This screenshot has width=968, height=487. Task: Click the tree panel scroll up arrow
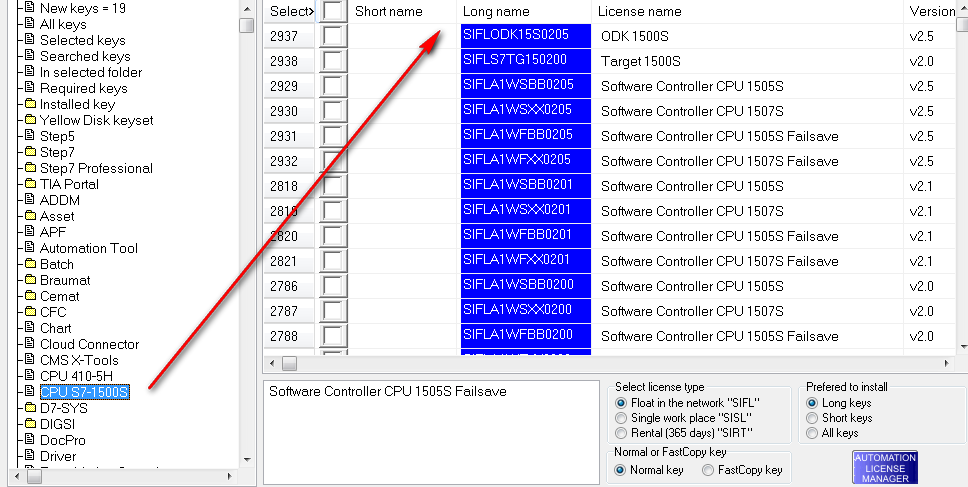pos(247,8)
